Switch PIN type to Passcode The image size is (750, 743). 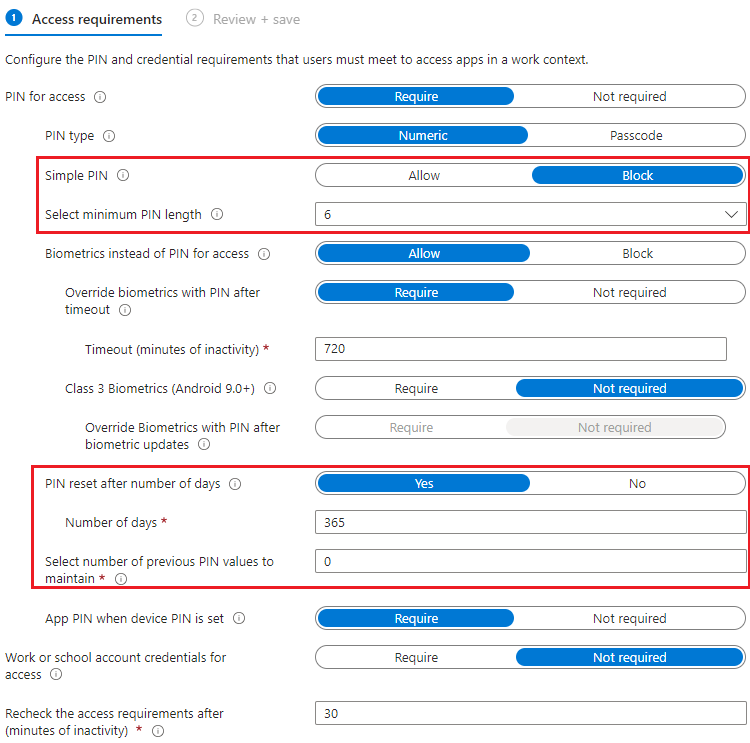(636, 136)
